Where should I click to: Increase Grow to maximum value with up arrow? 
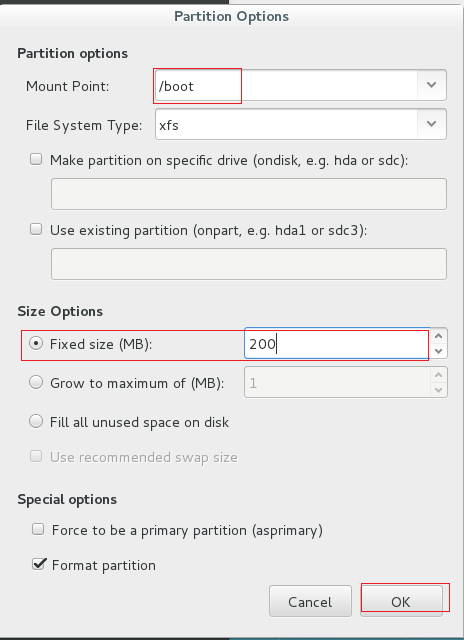tap(439, 375)
